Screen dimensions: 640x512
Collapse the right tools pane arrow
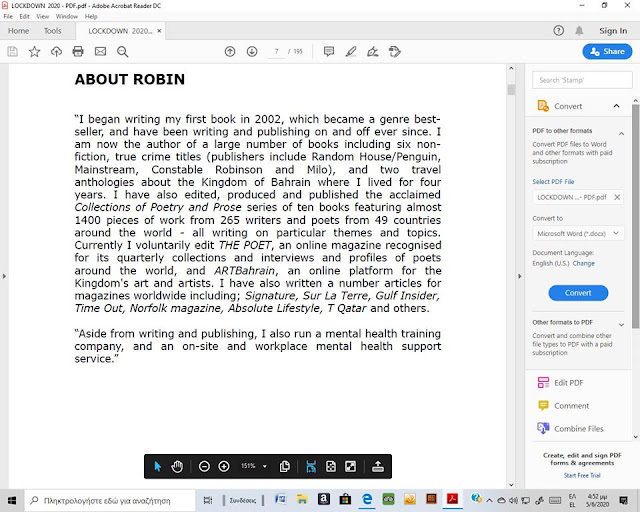(x=520, y=276)
